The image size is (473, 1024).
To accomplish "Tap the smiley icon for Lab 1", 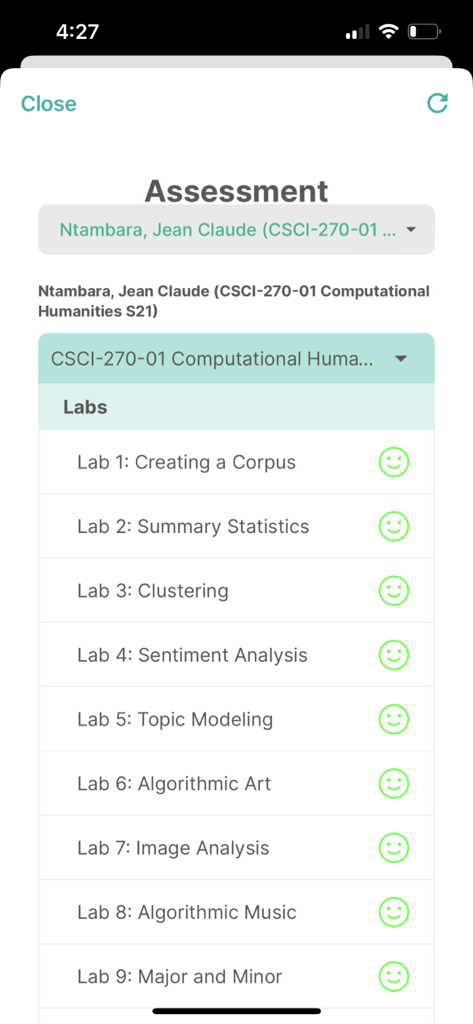I will [x=394, y=462].
